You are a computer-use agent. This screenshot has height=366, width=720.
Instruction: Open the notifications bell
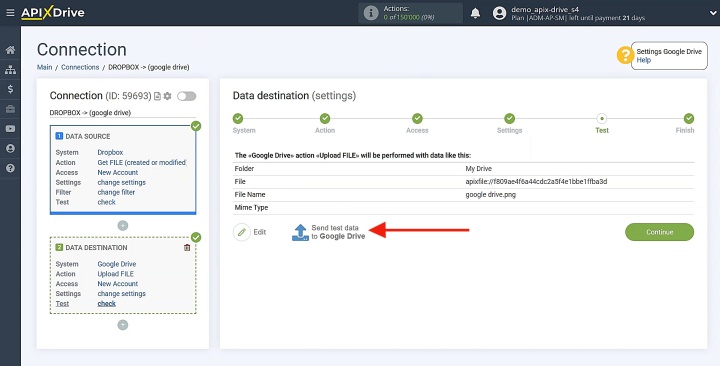(475, 13)
